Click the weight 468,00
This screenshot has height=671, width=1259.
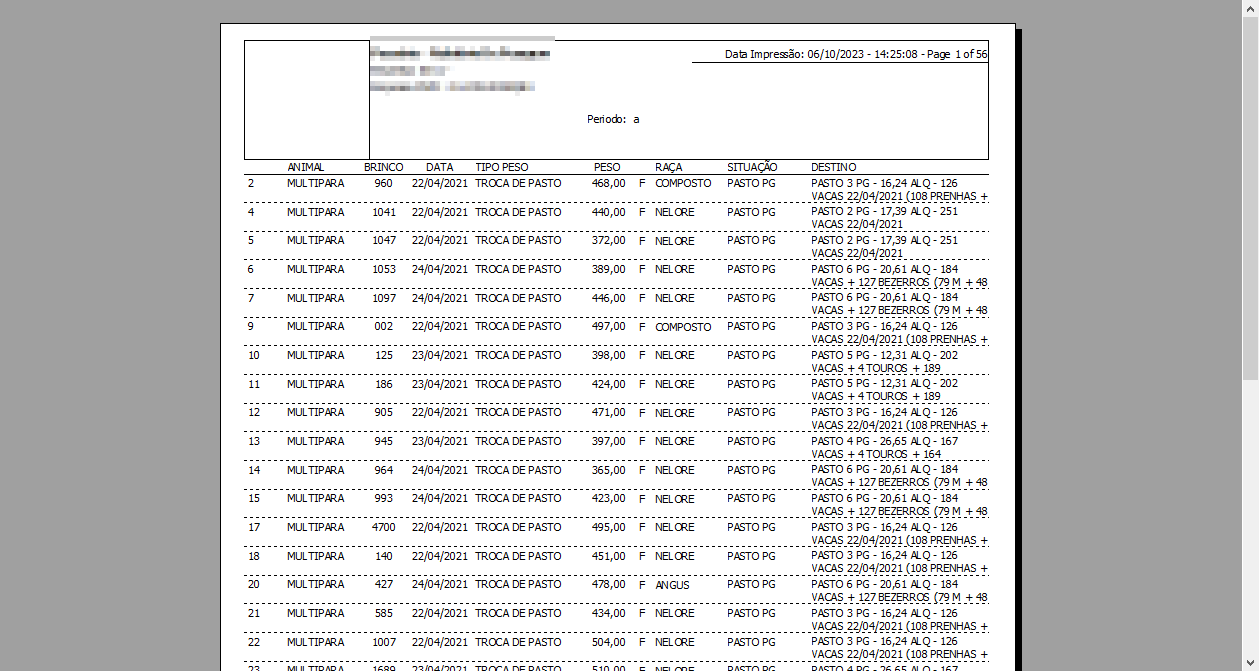pyautogui.click(x=609, y=183)
